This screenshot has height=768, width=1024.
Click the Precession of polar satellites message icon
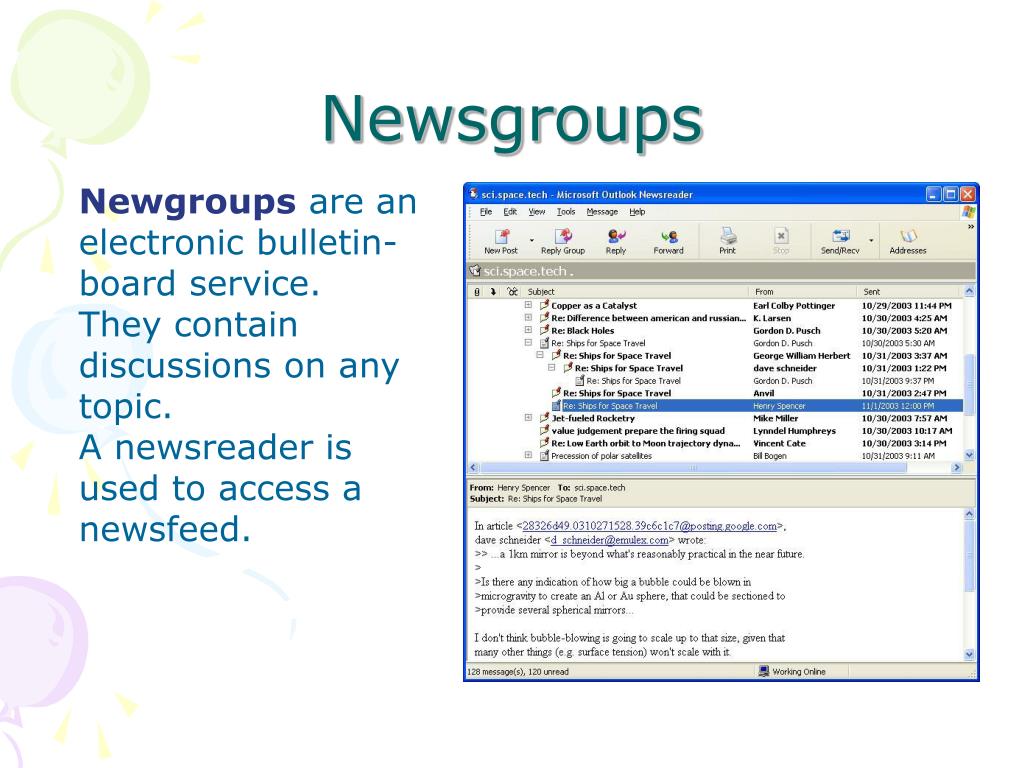[544, 455]
